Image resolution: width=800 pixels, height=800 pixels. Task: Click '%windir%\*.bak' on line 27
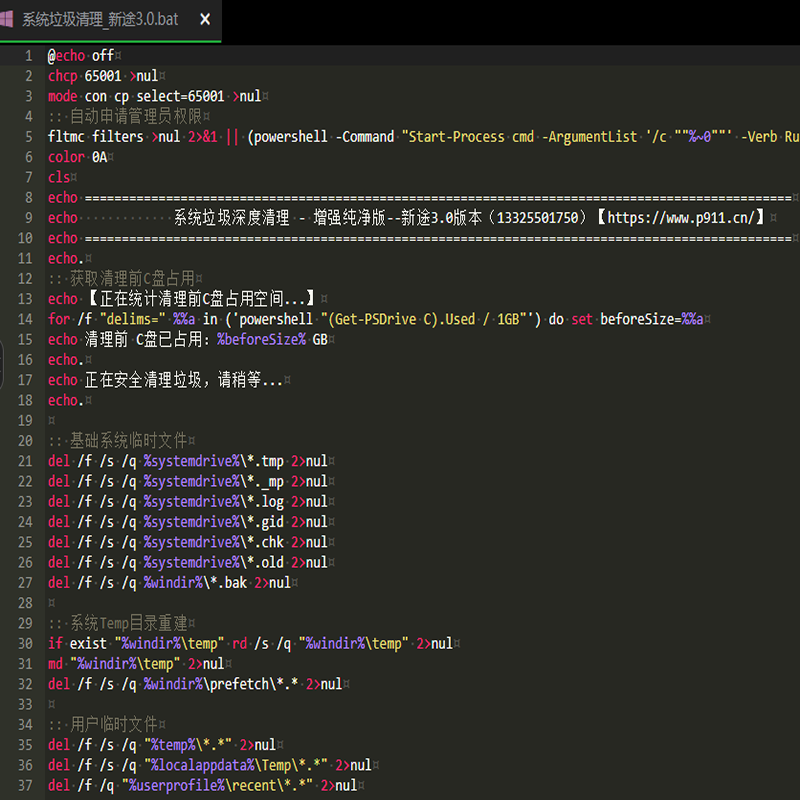[x=195, y=583]
